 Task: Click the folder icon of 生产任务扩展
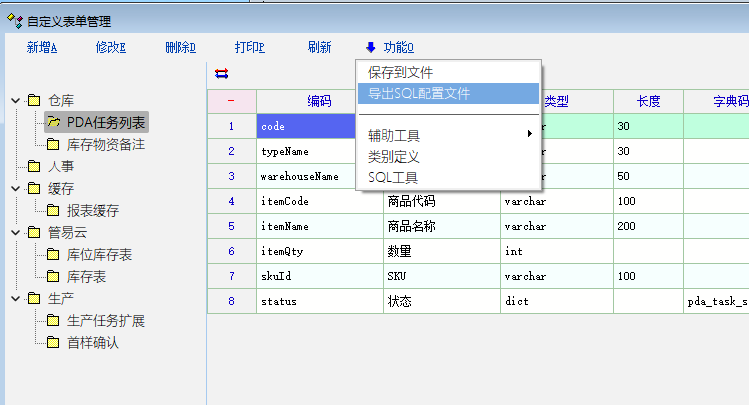[x=54, y=321]
